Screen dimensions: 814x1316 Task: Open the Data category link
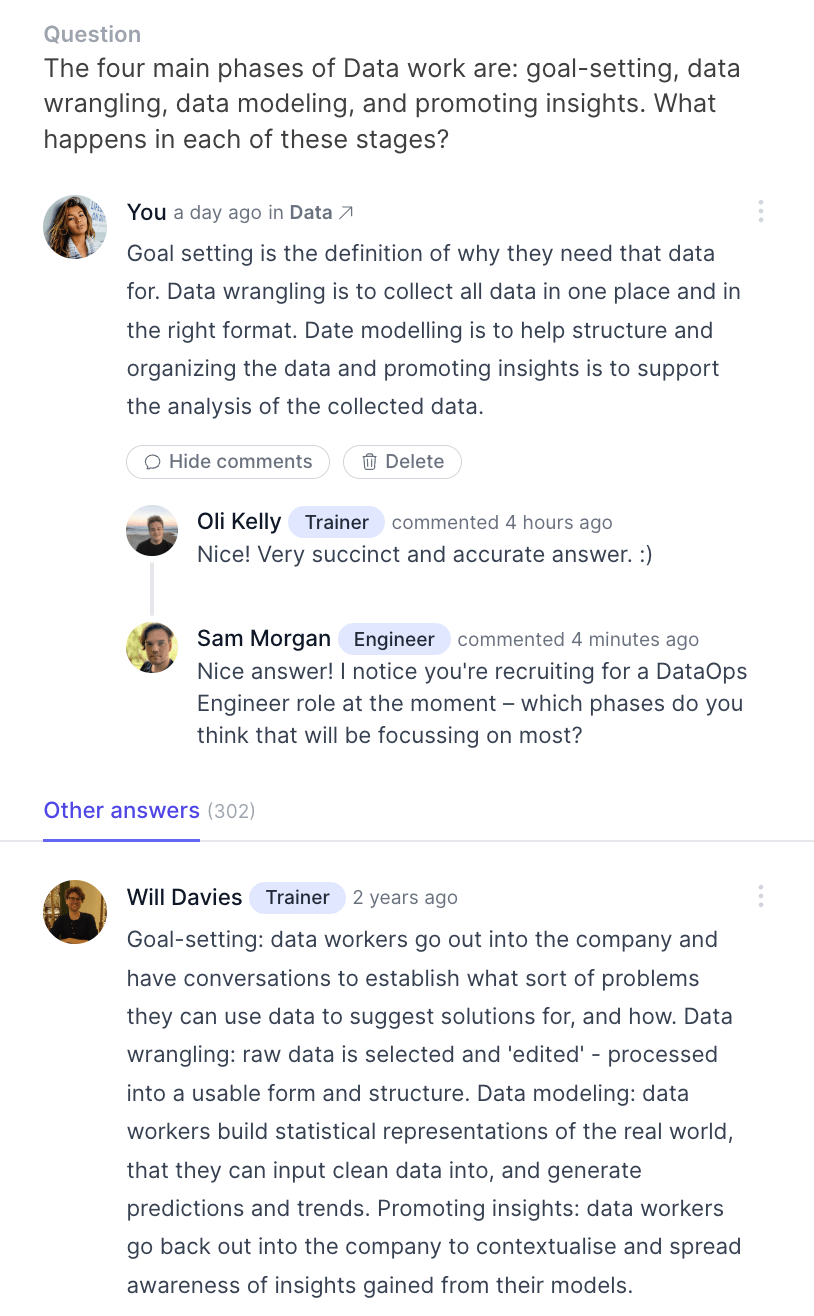[x=311, y=212]
